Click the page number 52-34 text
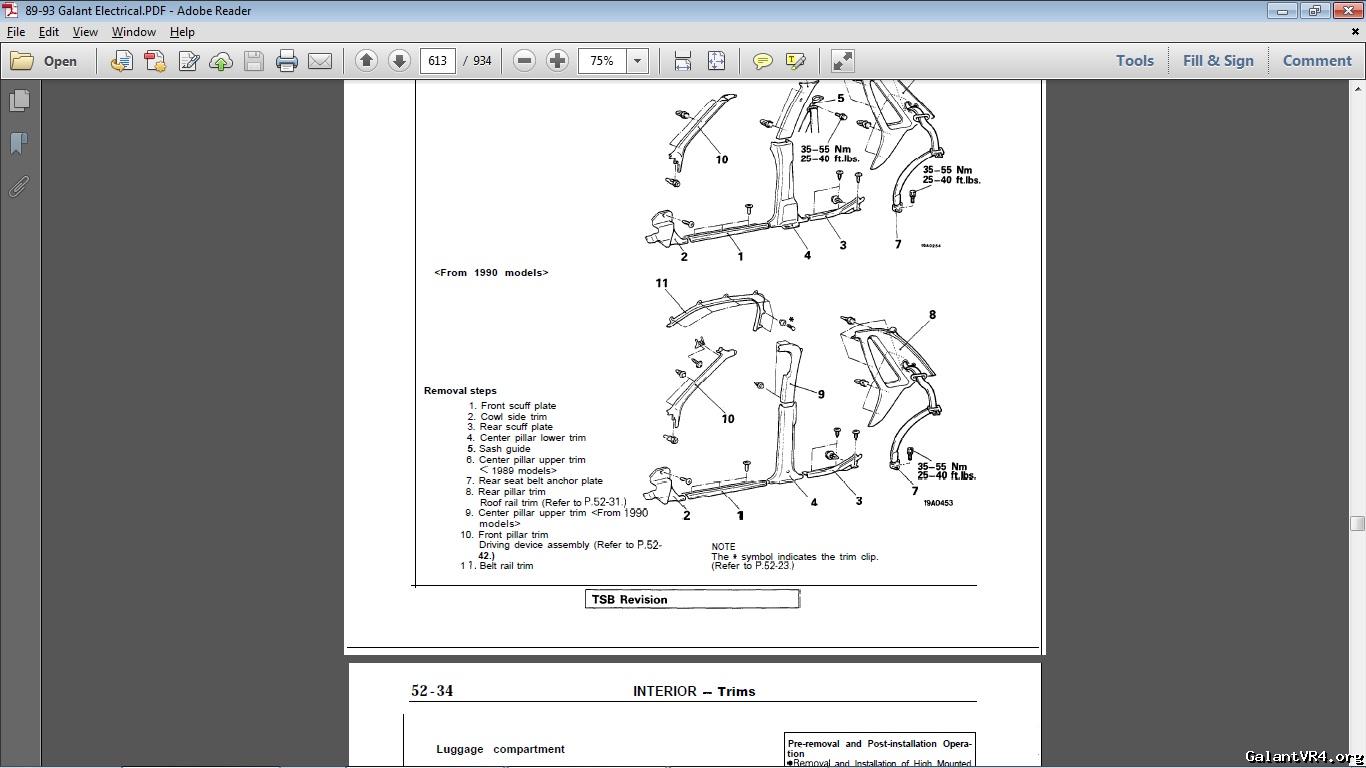Screen dimensions: 1366x768 point(432,691)
